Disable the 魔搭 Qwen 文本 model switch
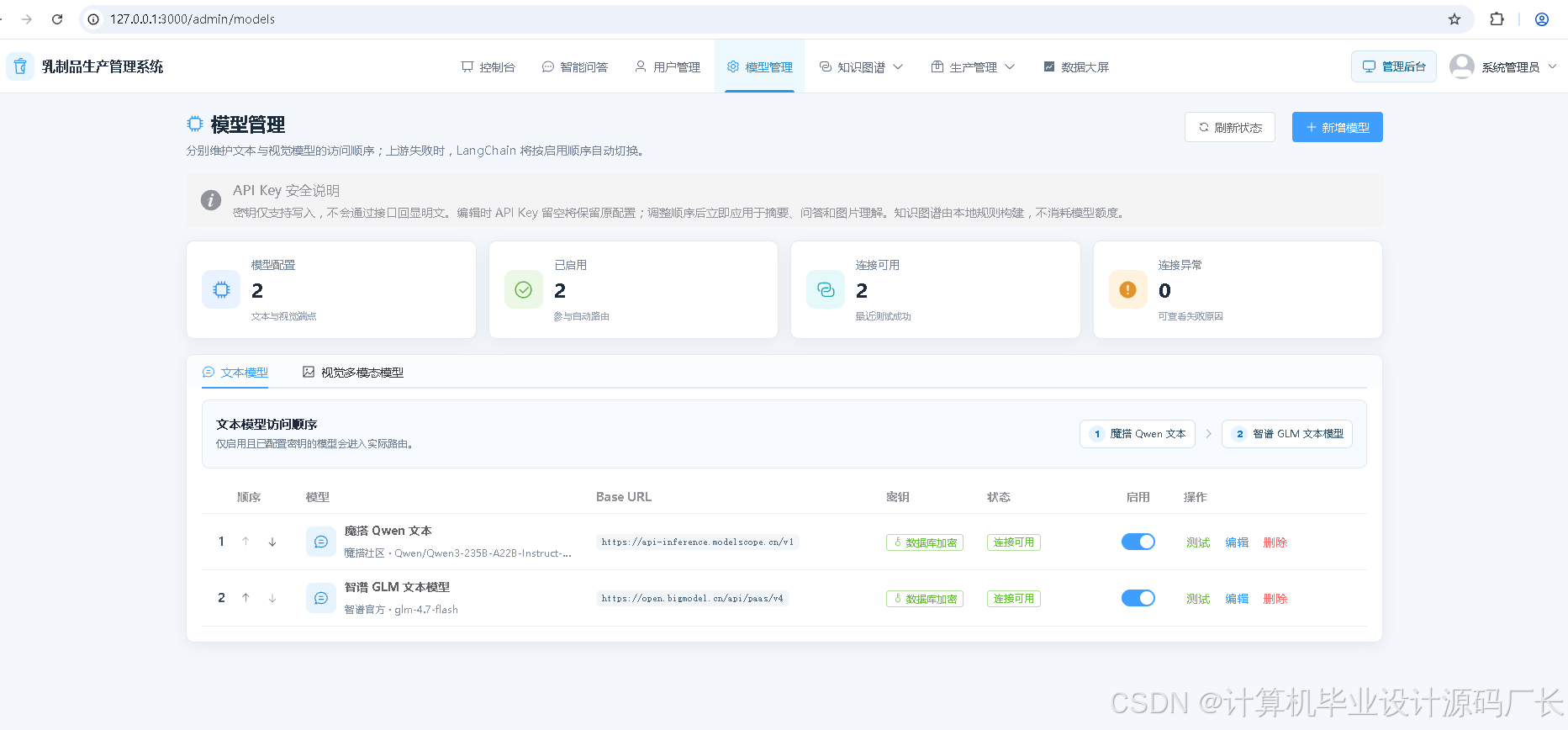The width and height of the screenshot is (1568, 730). pos(1138,542)
